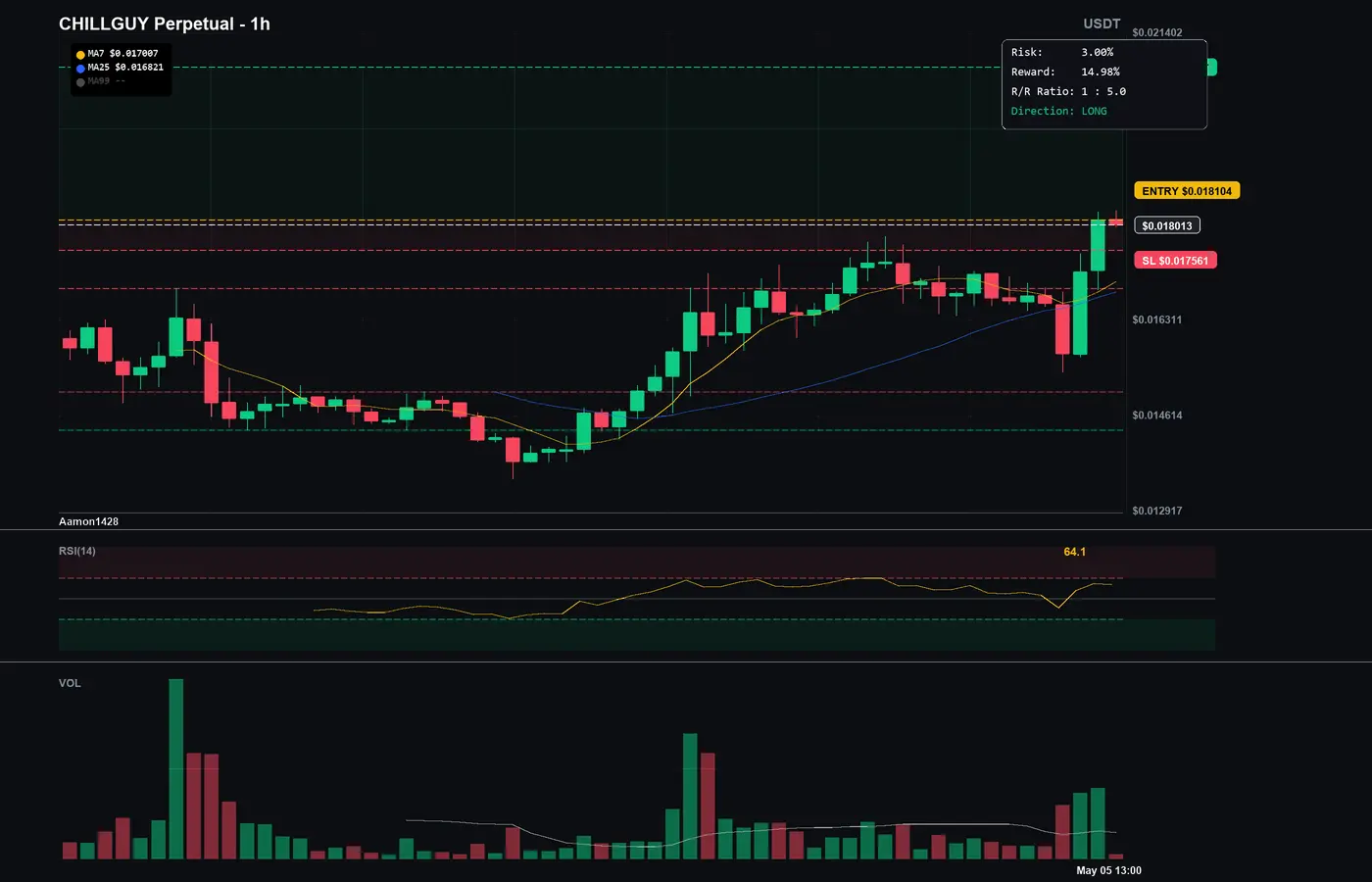Click the $0.012917 price axis label

(1157, 511)
